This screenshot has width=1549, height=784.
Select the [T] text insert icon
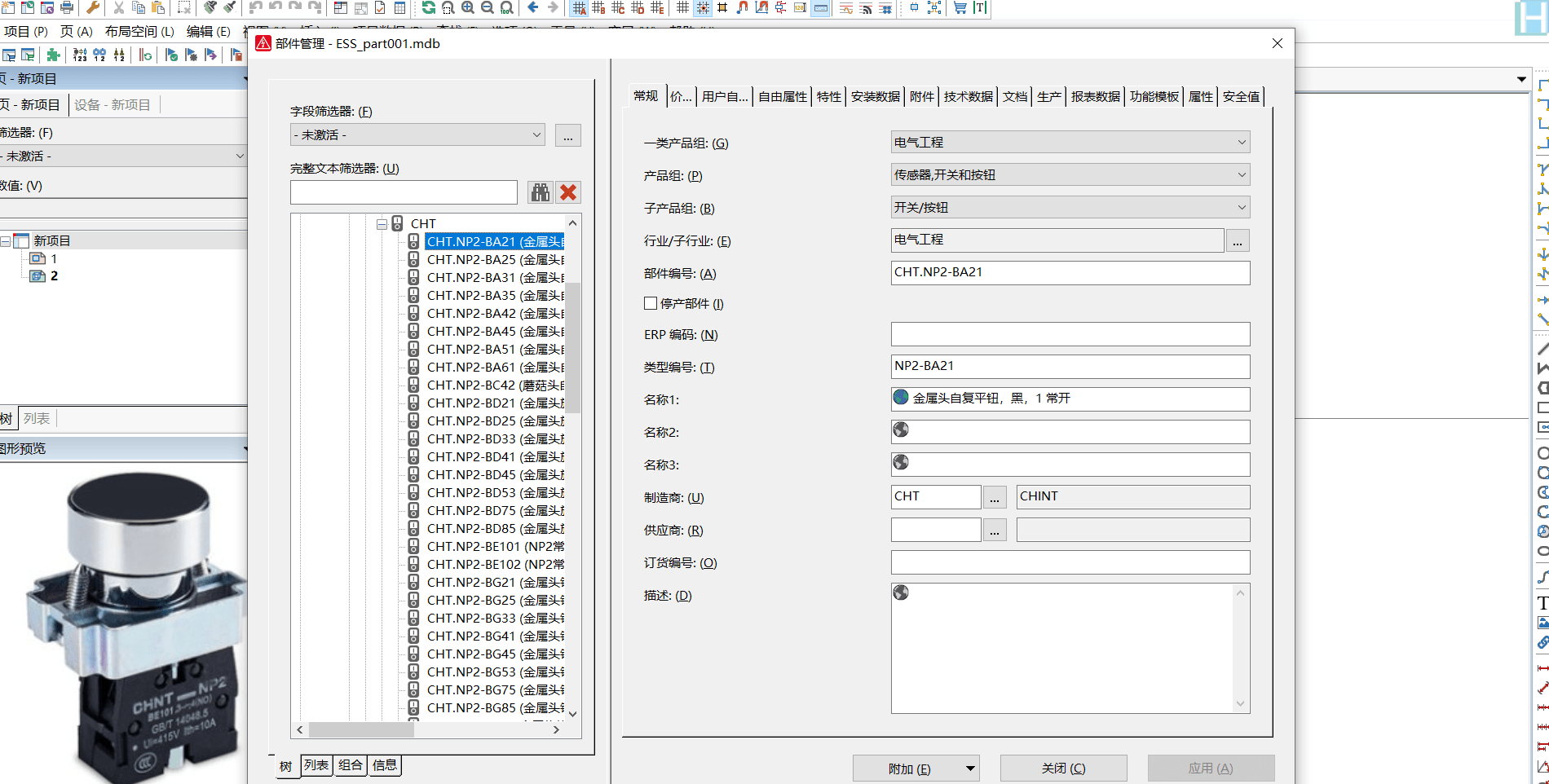tap(979, 8)
